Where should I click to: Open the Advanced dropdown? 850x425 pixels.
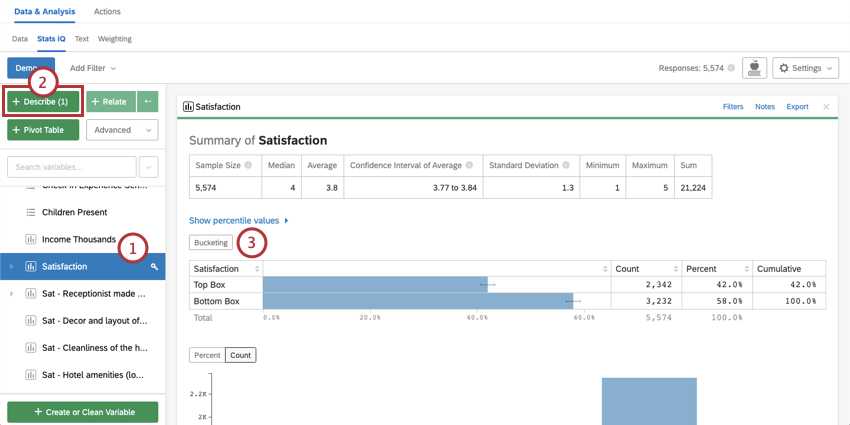(122, 130)
